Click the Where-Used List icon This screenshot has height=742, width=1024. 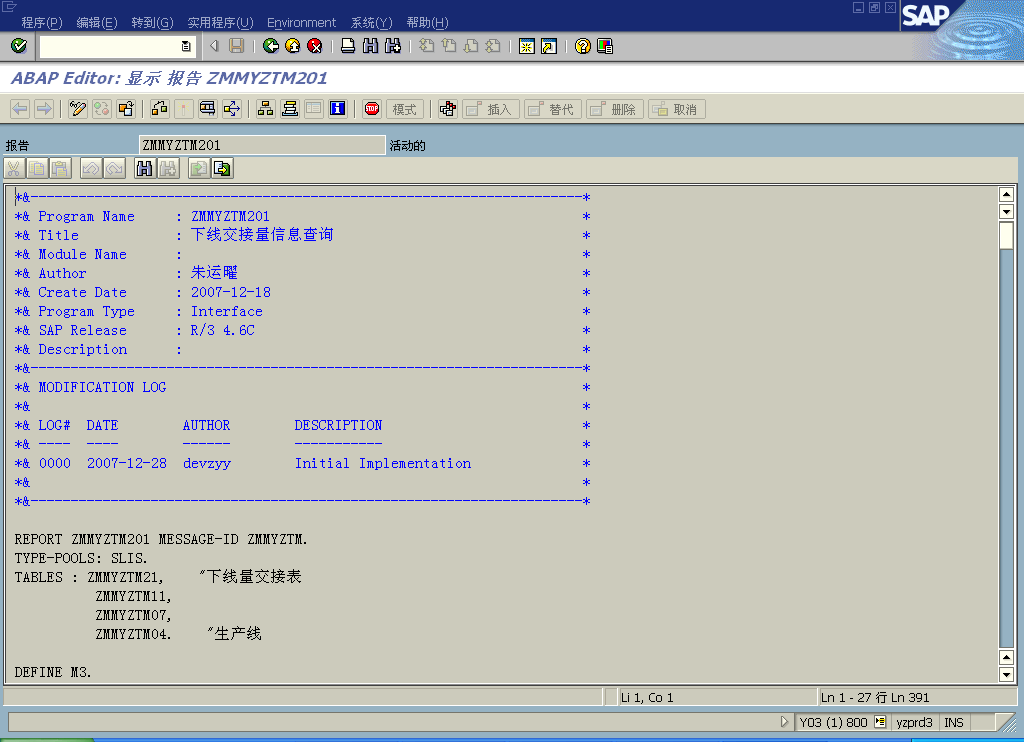232,108
